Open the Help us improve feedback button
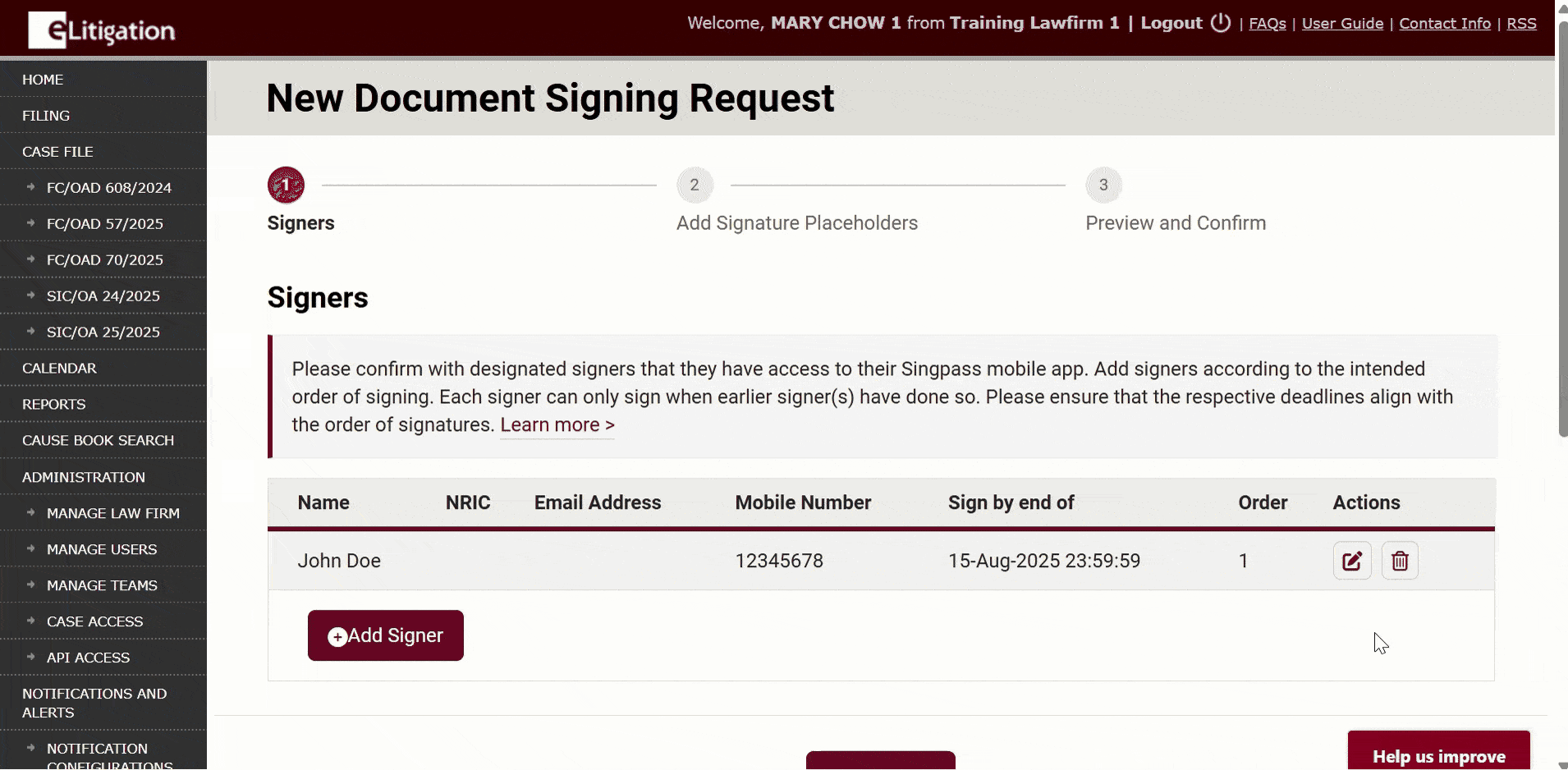Image resolution: width=1568 pixels, height=770 pixels. (x=1438, y=755)
